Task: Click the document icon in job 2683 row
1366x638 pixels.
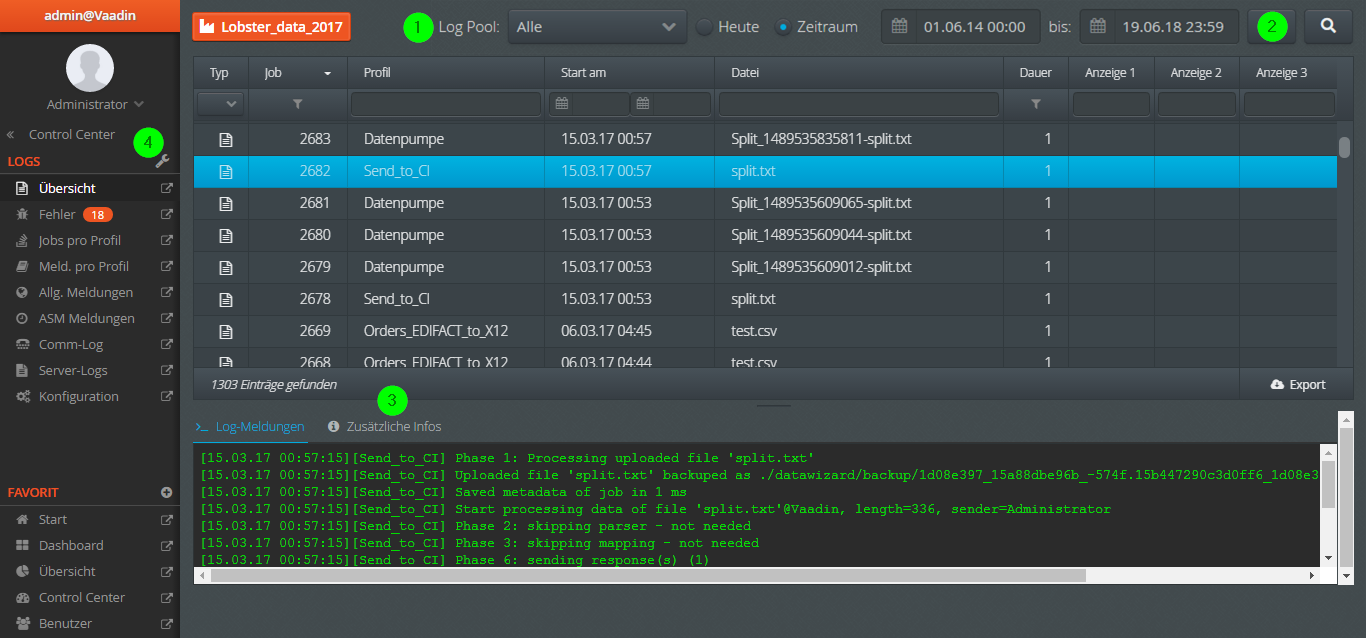Action: 226,139
